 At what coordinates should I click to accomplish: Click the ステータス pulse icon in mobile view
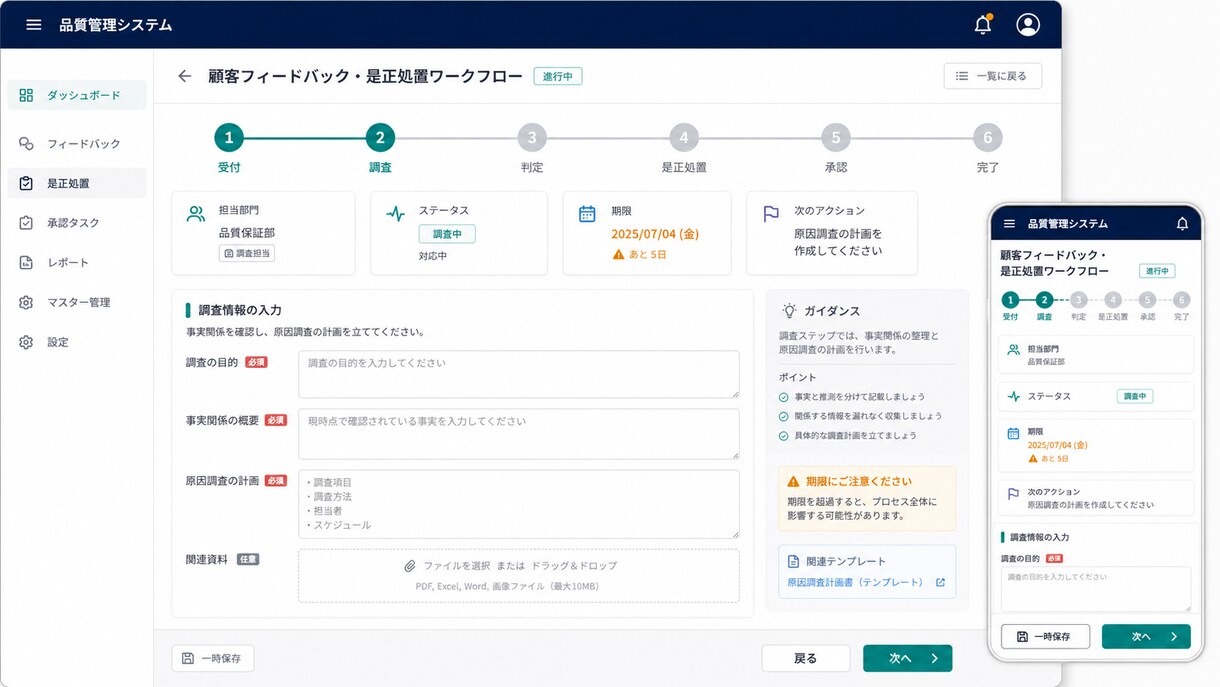pos(1014,397)
